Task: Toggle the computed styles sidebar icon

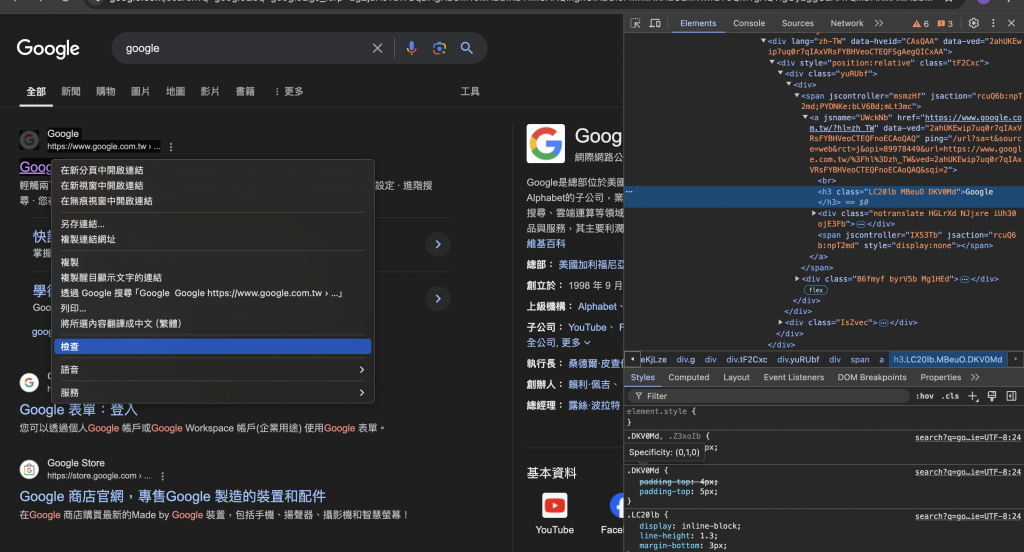Action: click(x=1012, y=396)
